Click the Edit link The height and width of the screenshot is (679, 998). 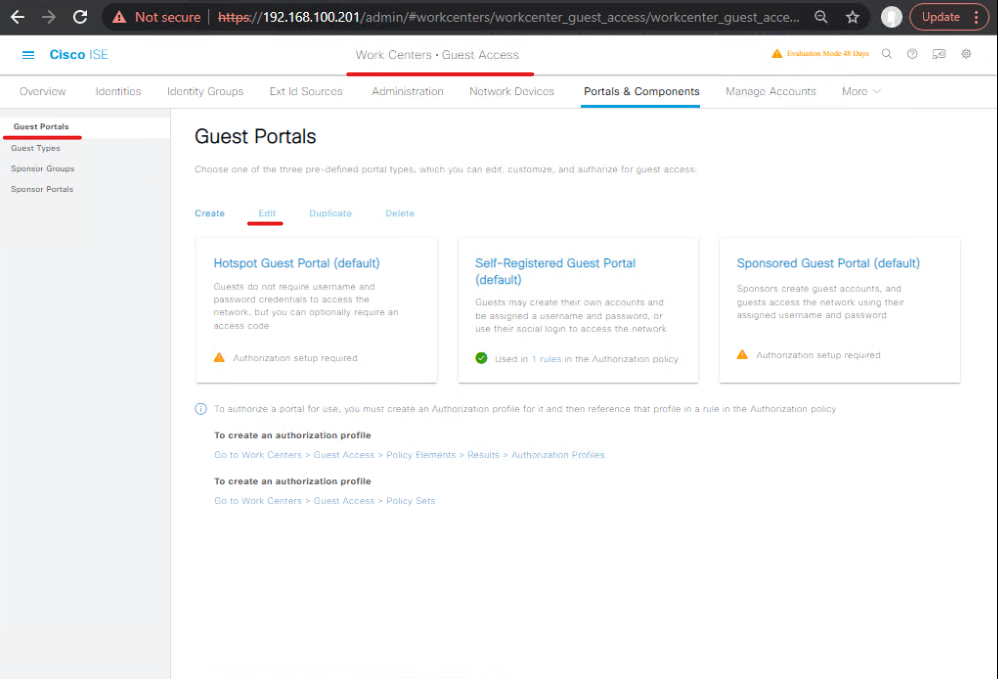pos(267,213)
